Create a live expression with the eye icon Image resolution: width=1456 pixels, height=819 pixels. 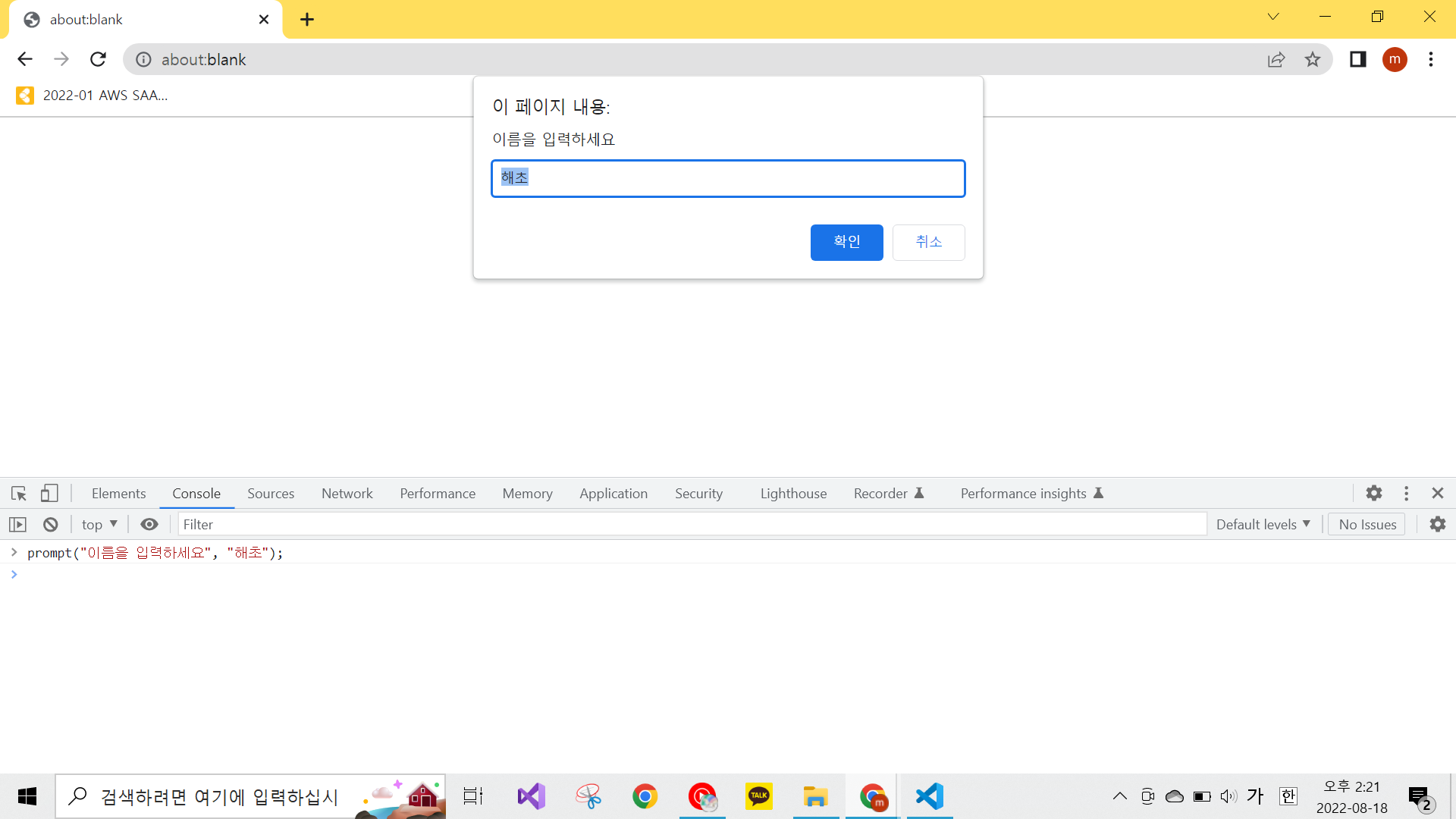click(x=149, y=524)
